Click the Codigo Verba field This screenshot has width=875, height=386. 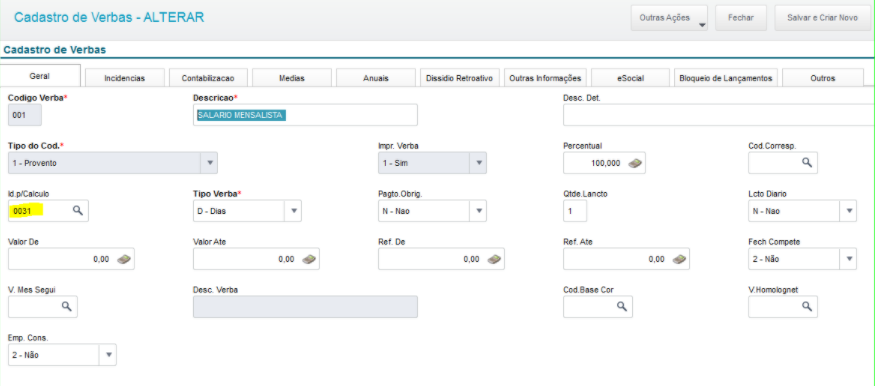coord(25,115)
